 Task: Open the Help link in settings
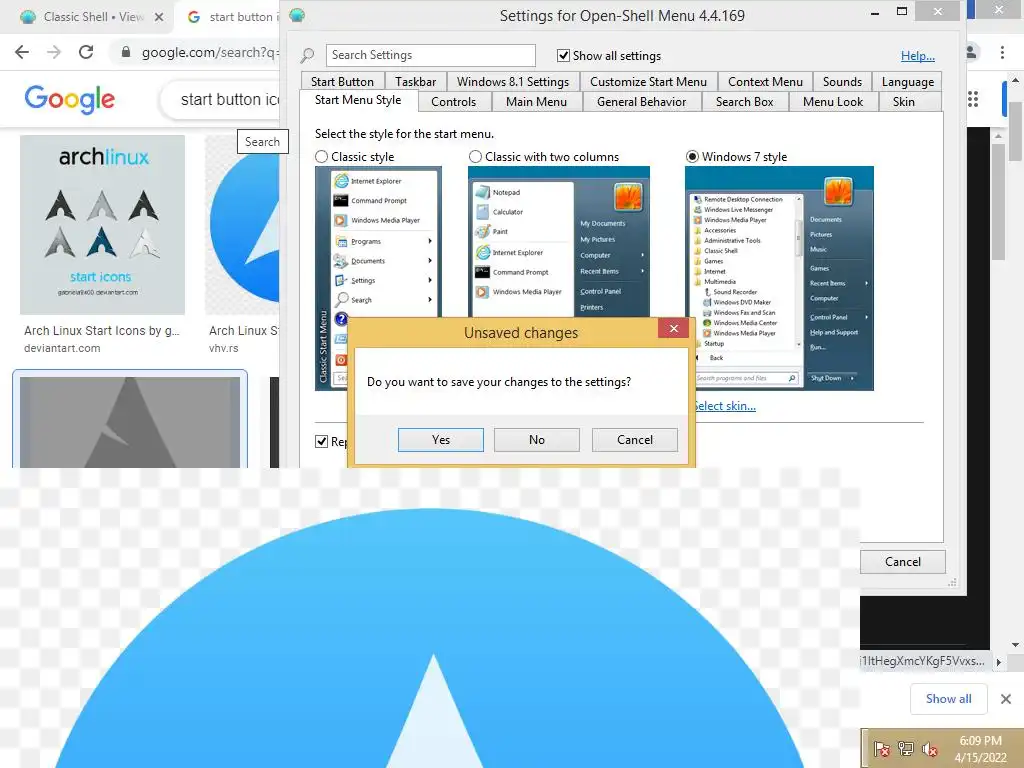[918, 56]
